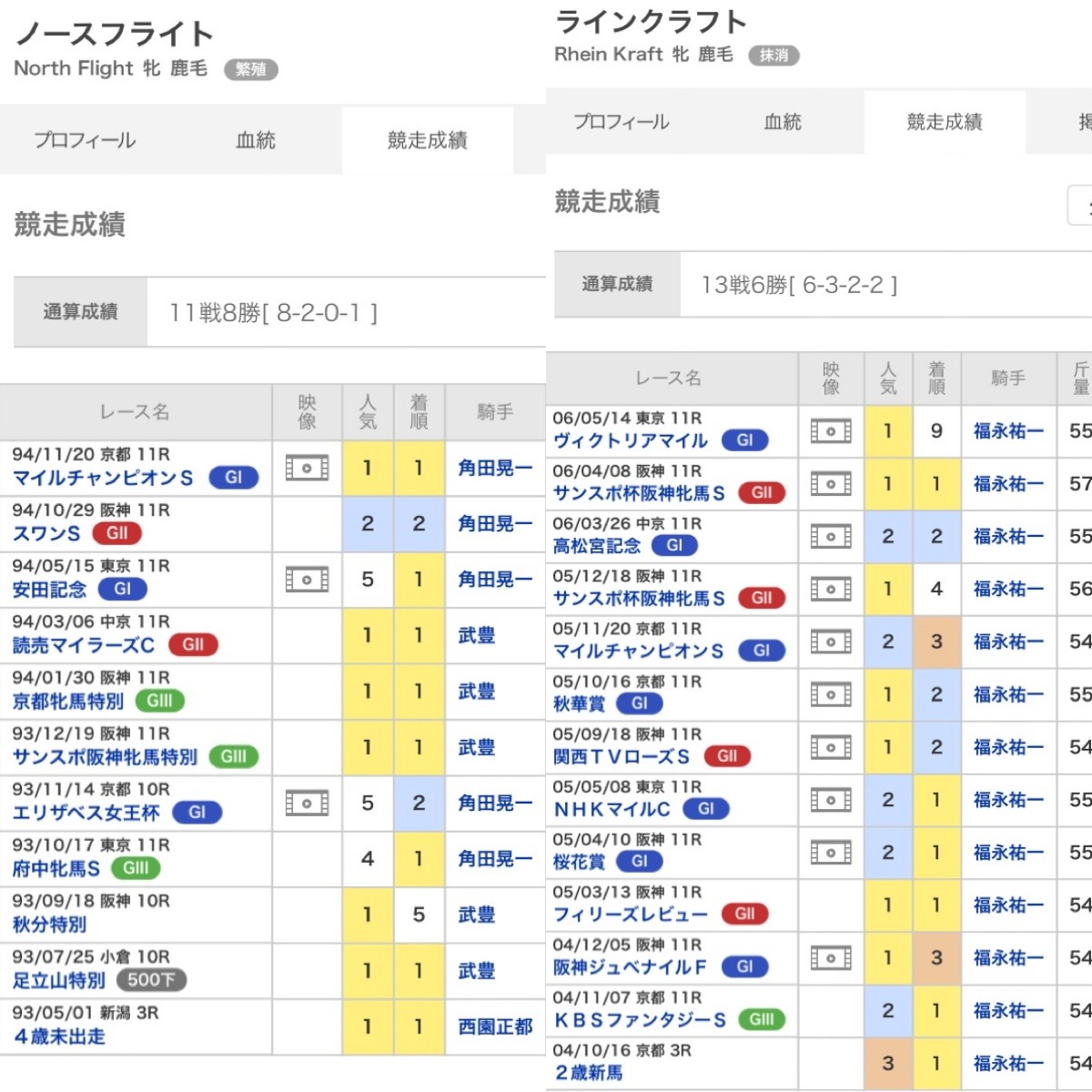Open Rhein Kraft's 血統 tab

[783, 122]
